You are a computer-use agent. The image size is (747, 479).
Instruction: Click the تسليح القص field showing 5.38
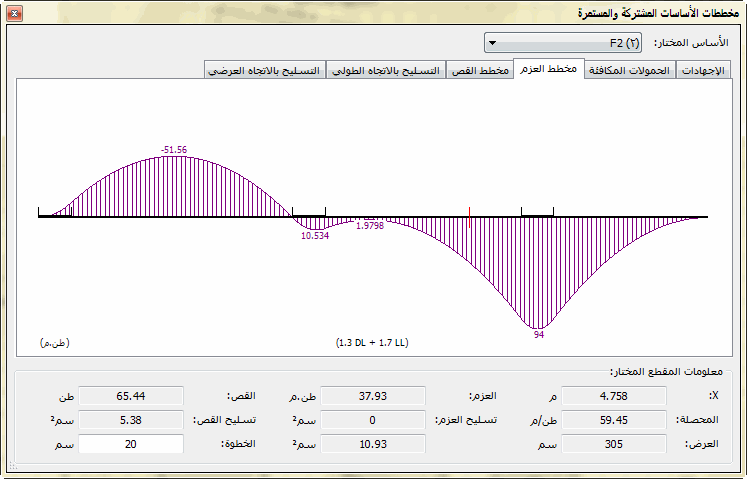point(132,420)
